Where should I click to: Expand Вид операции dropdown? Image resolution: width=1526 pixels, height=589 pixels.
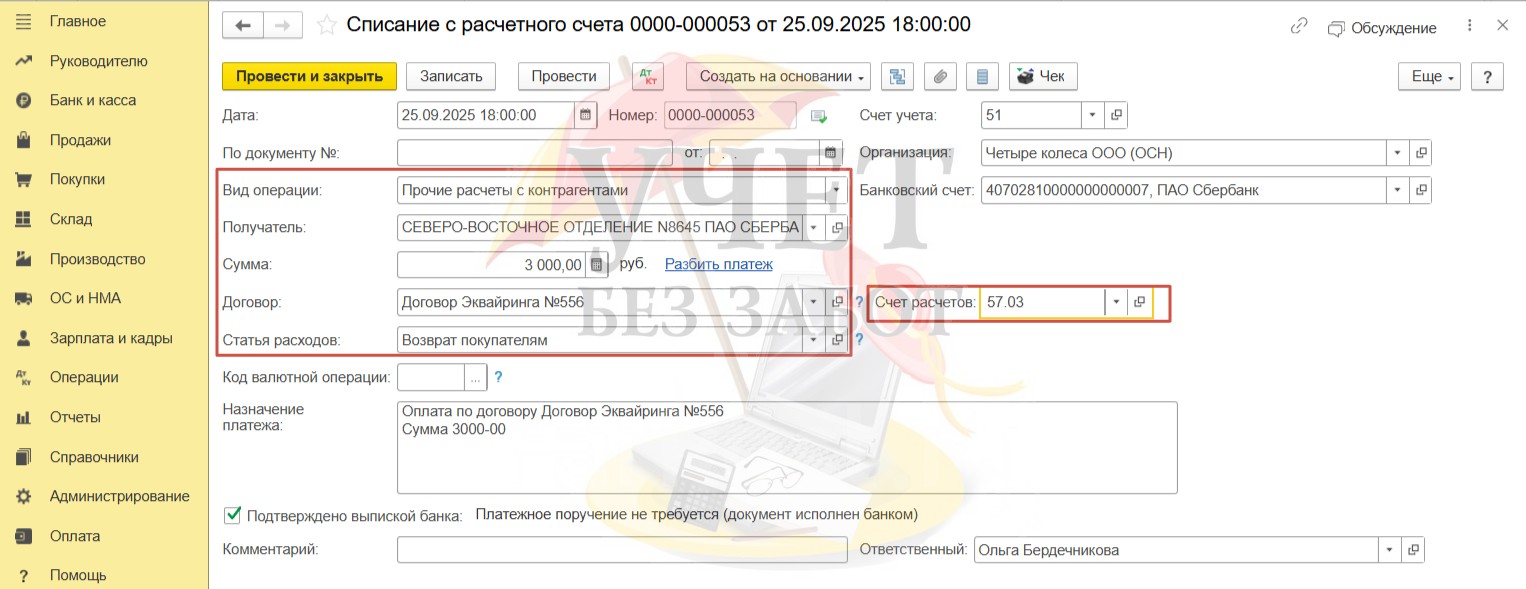pyautogui.click(x=835, y=190)
